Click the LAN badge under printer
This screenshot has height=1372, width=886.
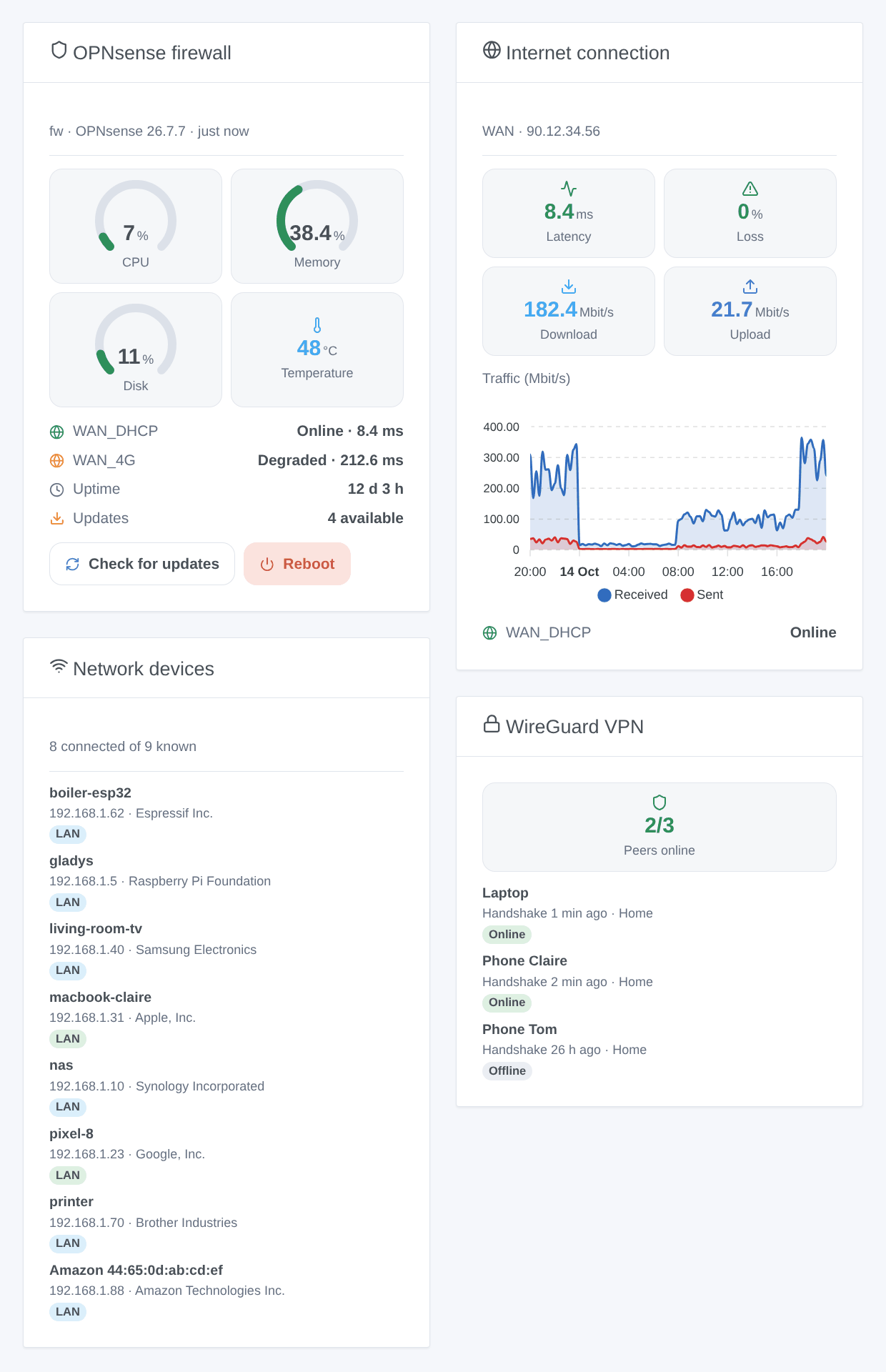(x=68, y=1243)
